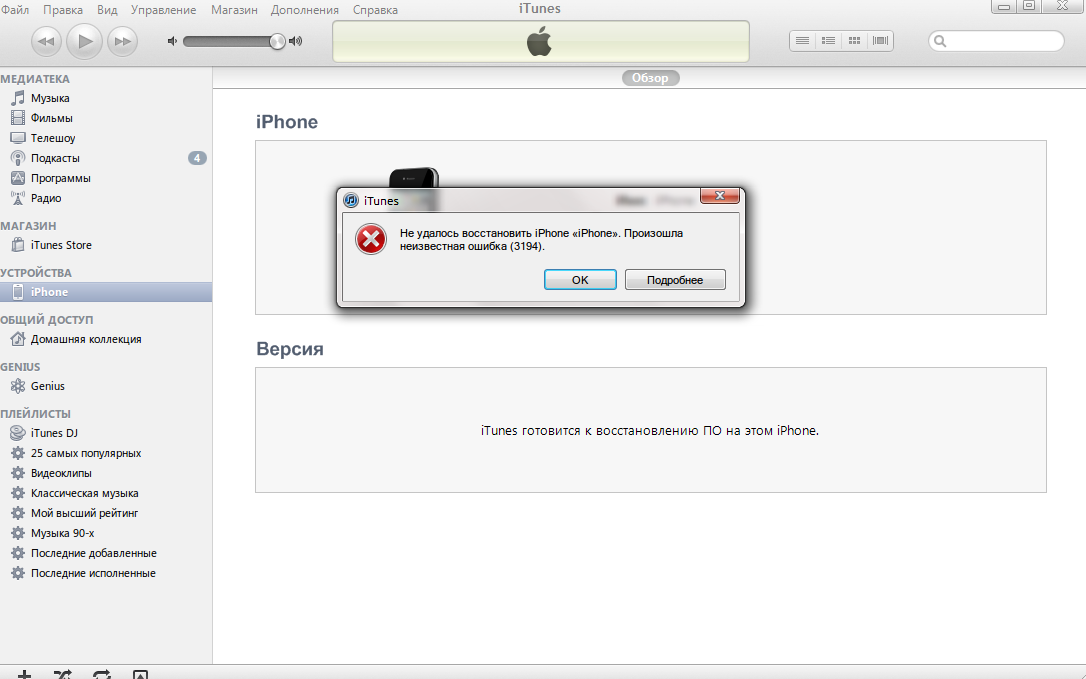1086x679 pixels.
Task: Click the gear icon beside Мой высший рейтинг
Action: [18, 513]
